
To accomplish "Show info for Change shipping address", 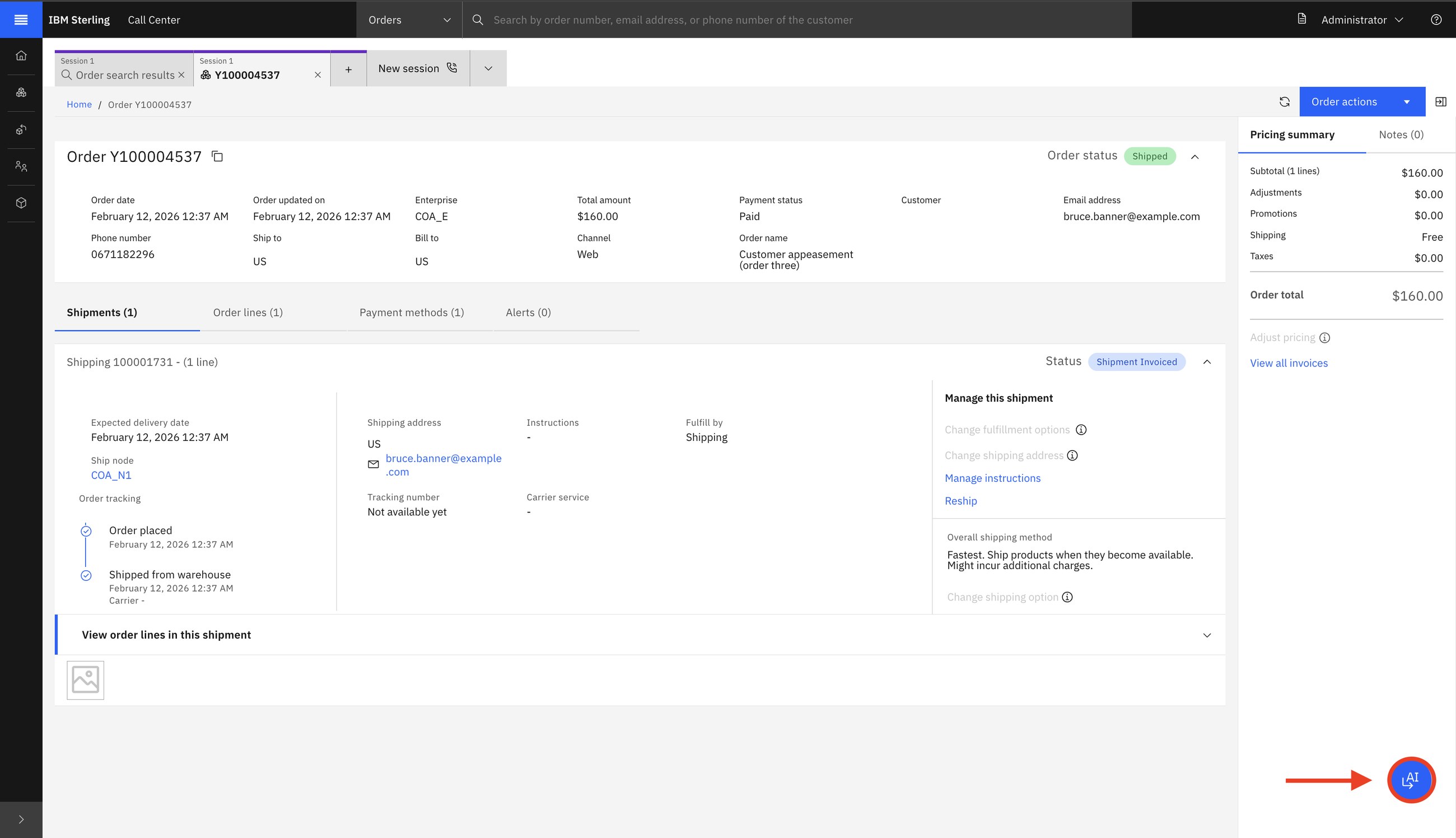I will [1072, 455].
